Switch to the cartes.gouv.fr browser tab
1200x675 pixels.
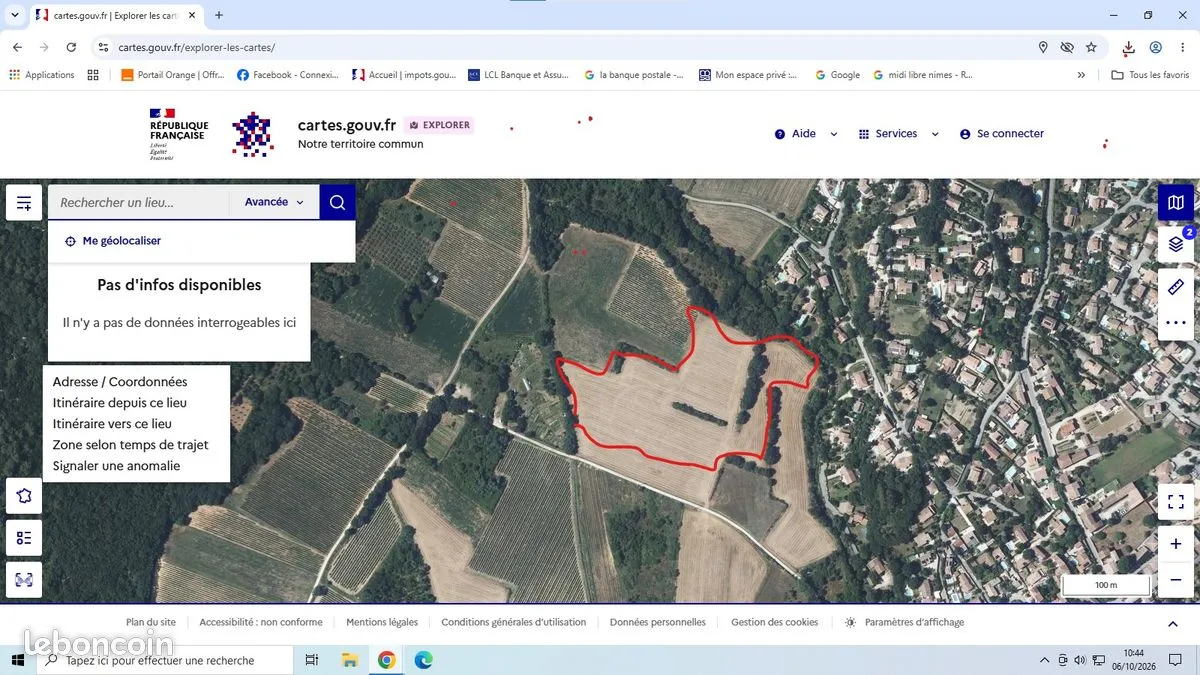pos(116,15)
